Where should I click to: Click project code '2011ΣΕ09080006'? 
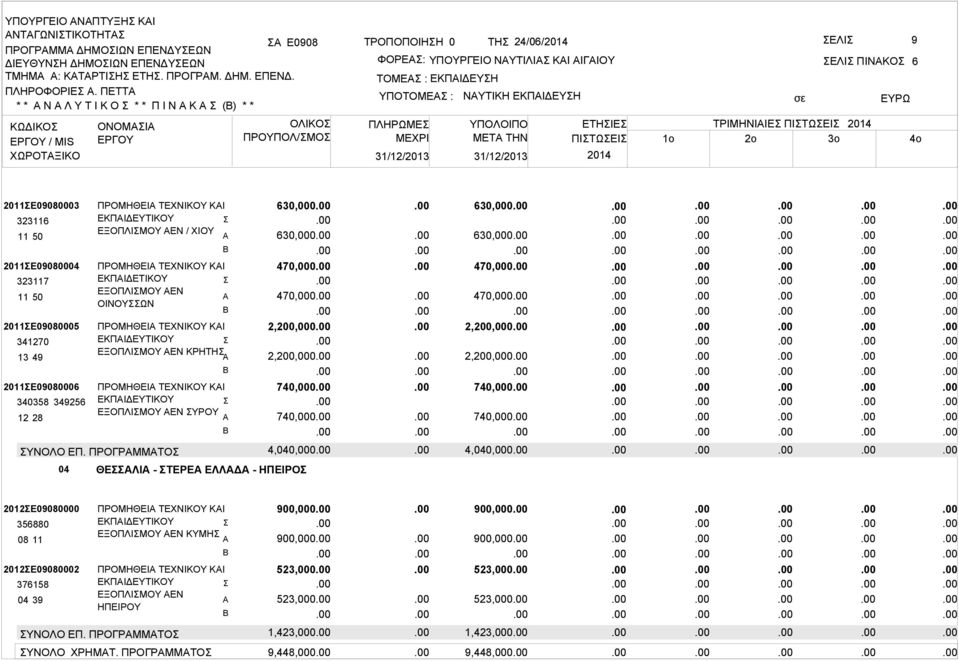(42, 386)
